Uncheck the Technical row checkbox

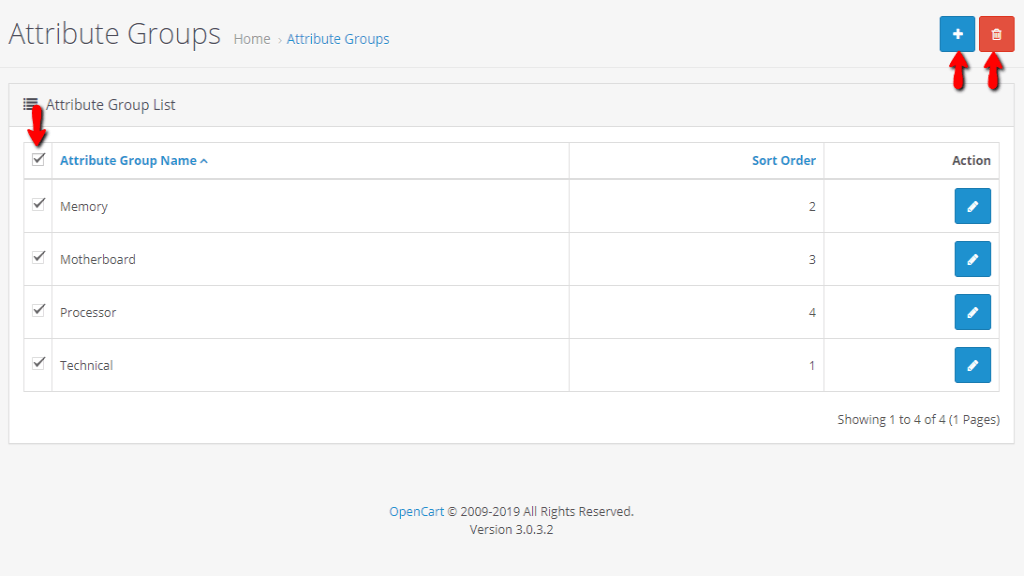pos(39,363)
